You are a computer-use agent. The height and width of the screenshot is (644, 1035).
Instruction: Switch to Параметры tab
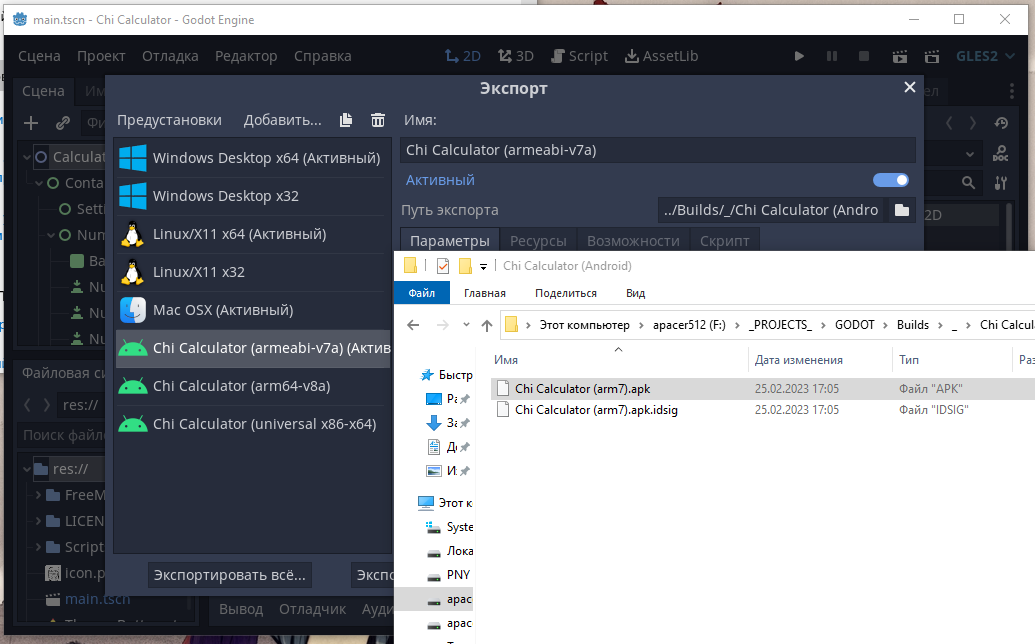(450, 241)
